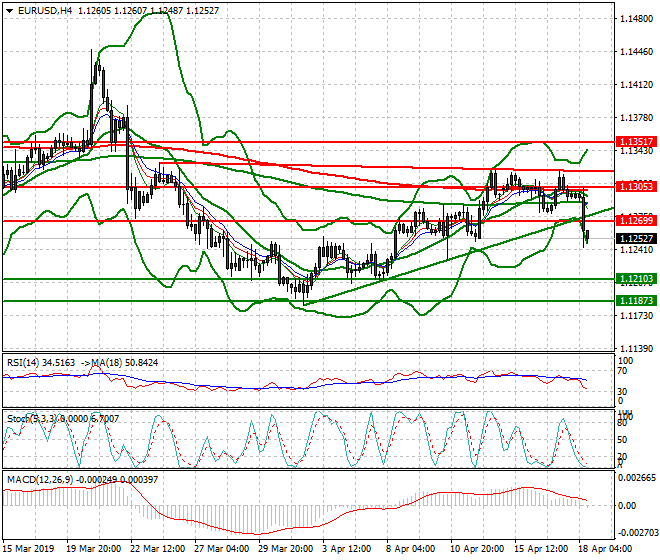Click the 27 Mar 04:00 time axis label
Viewport: 660px width, 560px height.
pyautogui.click(x=222, y=549)
